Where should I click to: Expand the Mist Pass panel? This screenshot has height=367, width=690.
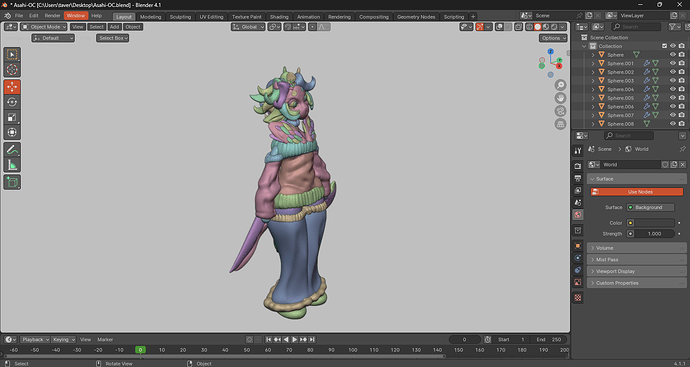pos(637,260)
